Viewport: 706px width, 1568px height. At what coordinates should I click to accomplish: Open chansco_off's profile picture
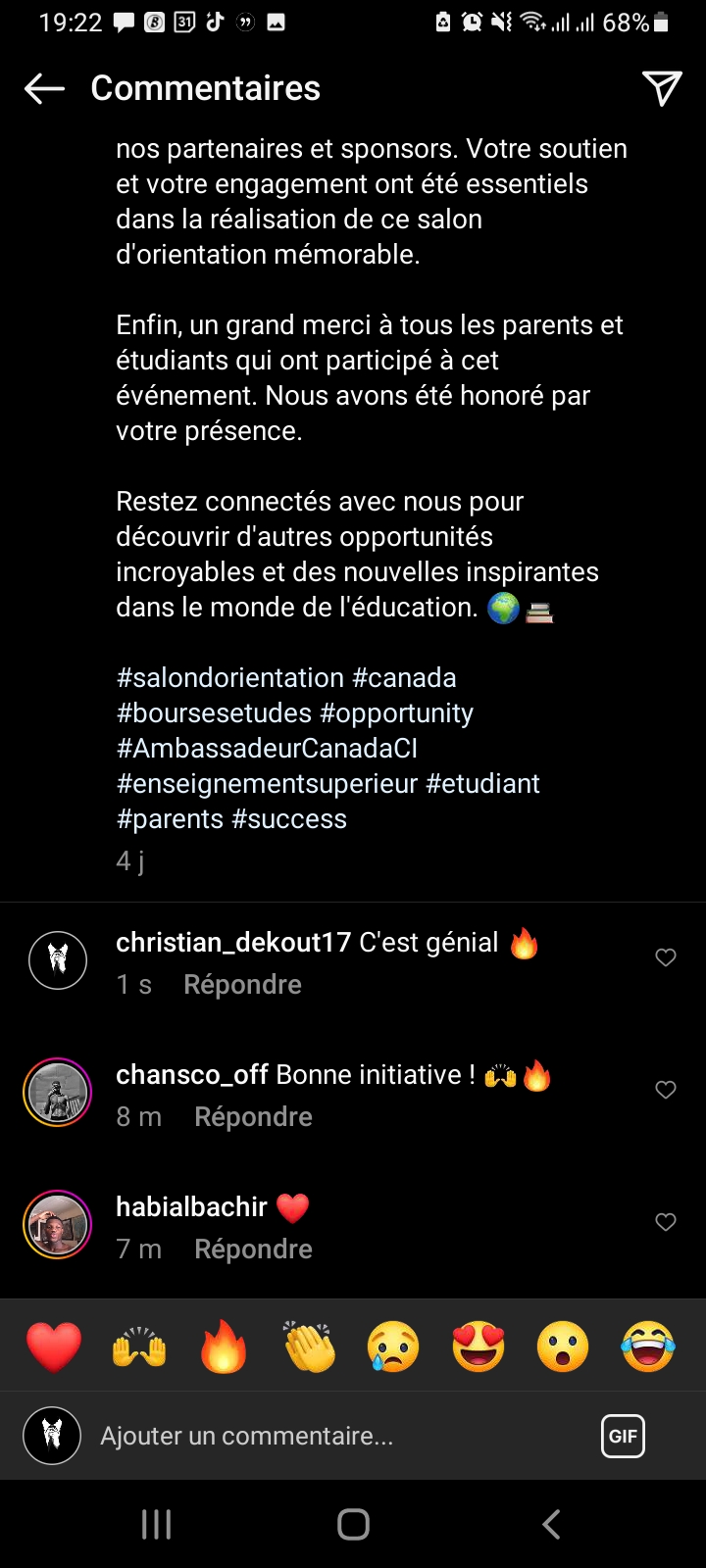click(x=58, y=1092)
